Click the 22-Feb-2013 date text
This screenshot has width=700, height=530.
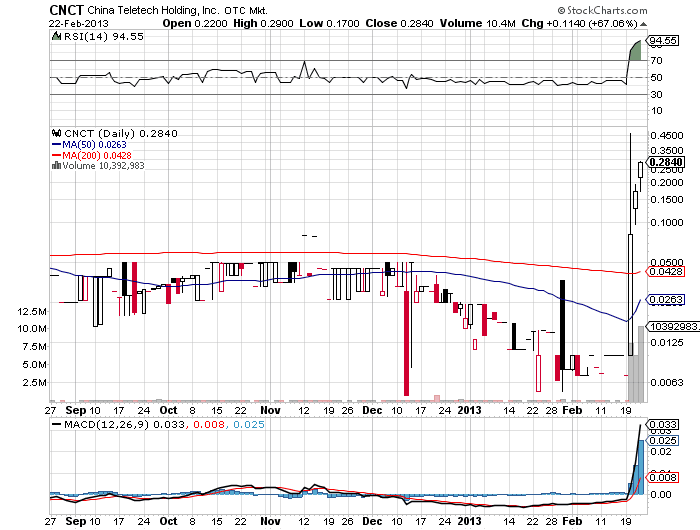79,24
